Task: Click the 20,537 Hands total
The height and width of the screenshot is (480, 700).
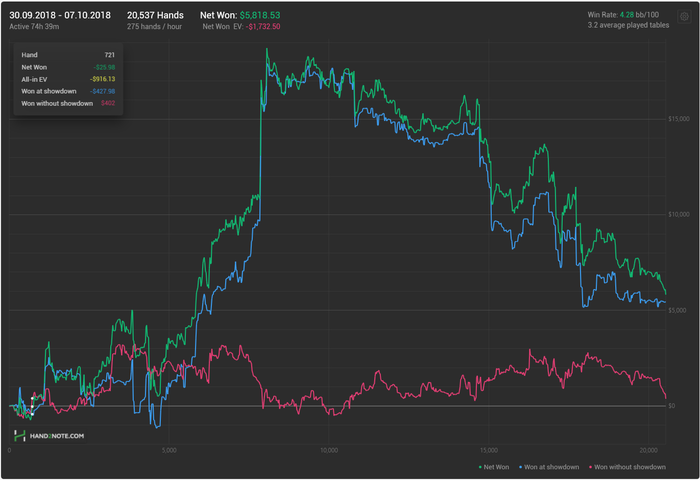Action: [x=155, y=15]
